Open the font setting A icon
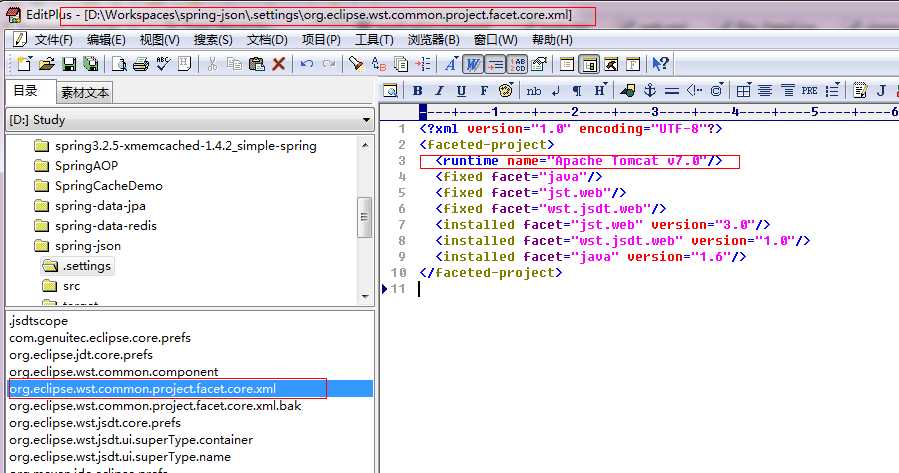The image size is (899, 473). [x=451, y=64]
